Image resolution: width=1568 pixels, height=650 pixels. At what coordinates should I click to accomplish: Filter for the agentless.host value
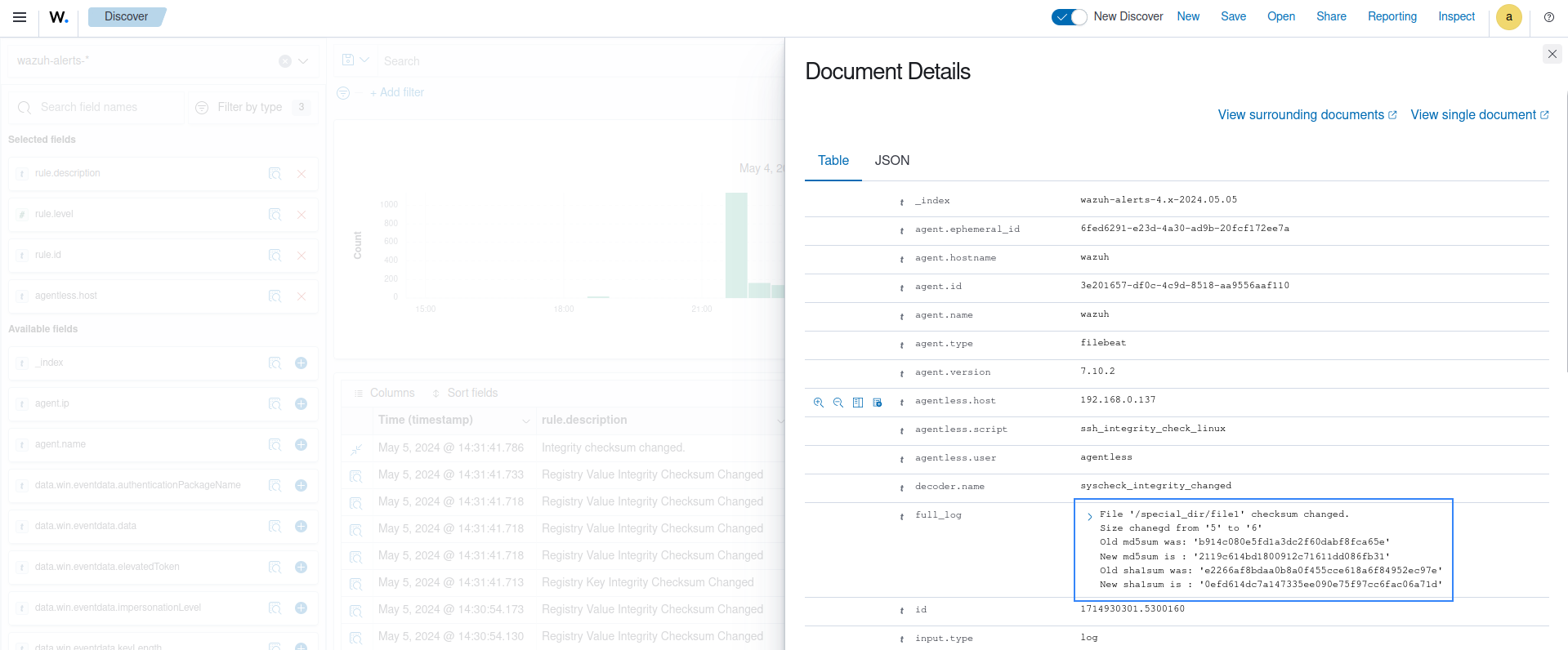(818, 403)
